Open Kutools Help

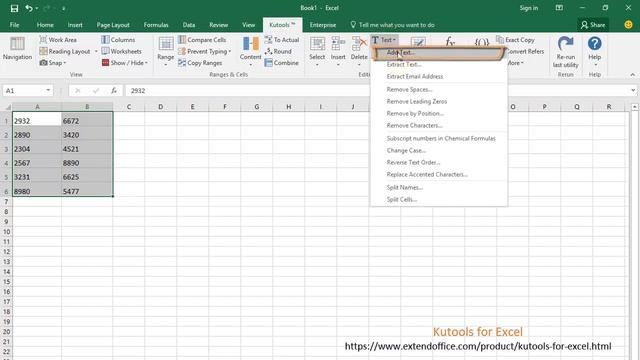[x=595, y=52]
